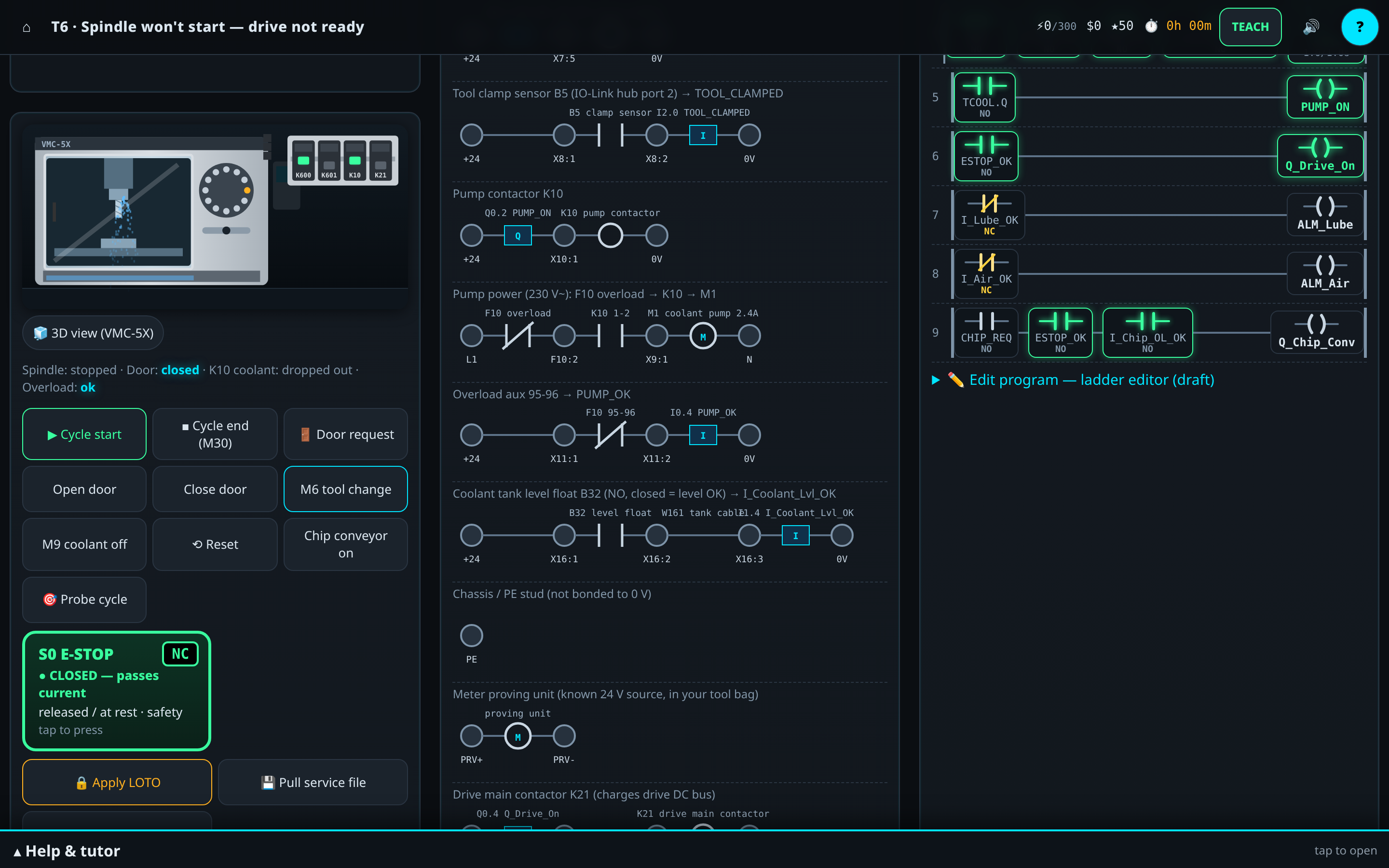Click the I_Coolant_Lvl_OK input block
The image size is (1389, 868).
point(795,536)
